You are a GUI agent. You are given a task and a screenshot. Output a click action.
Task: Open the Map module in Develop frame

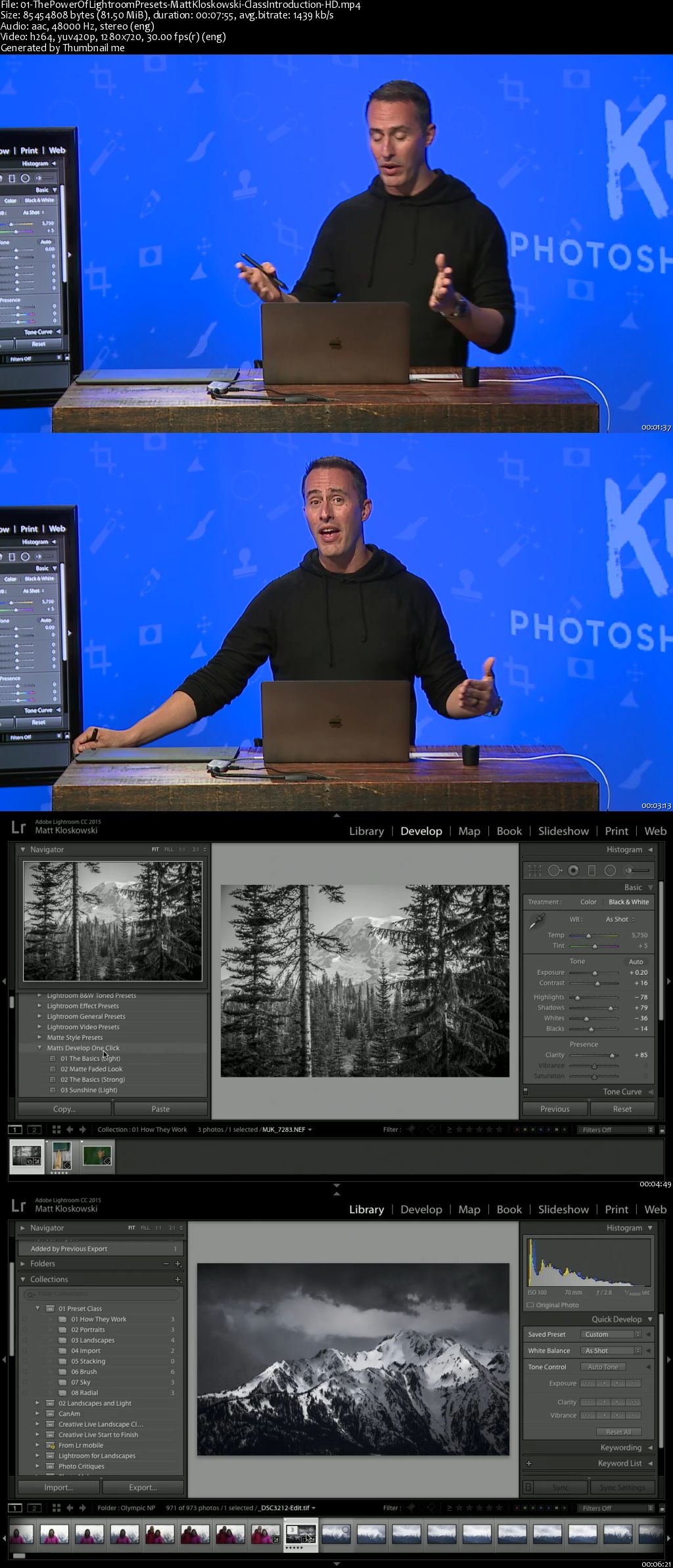click(x=469, y=831)
